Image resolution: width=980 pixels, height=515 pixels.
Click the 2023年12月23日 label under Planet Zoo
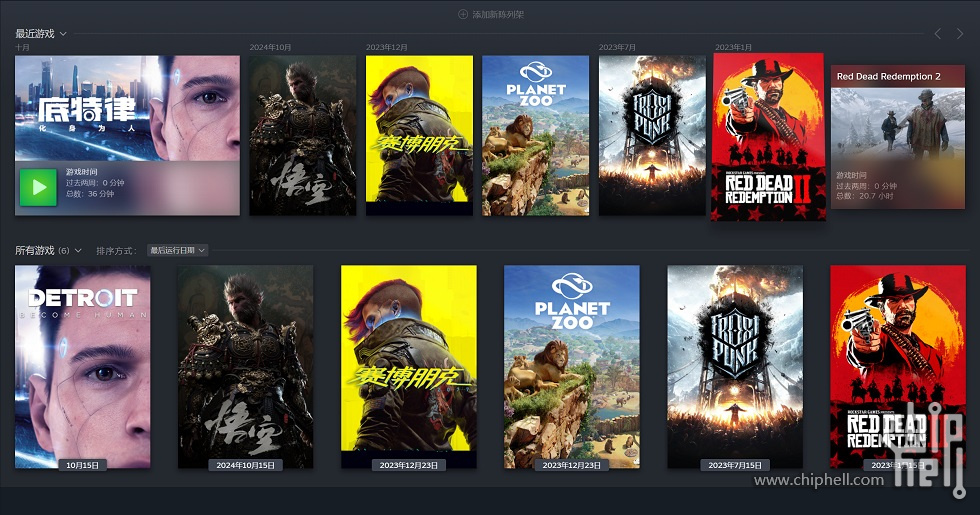pos(572,465)
